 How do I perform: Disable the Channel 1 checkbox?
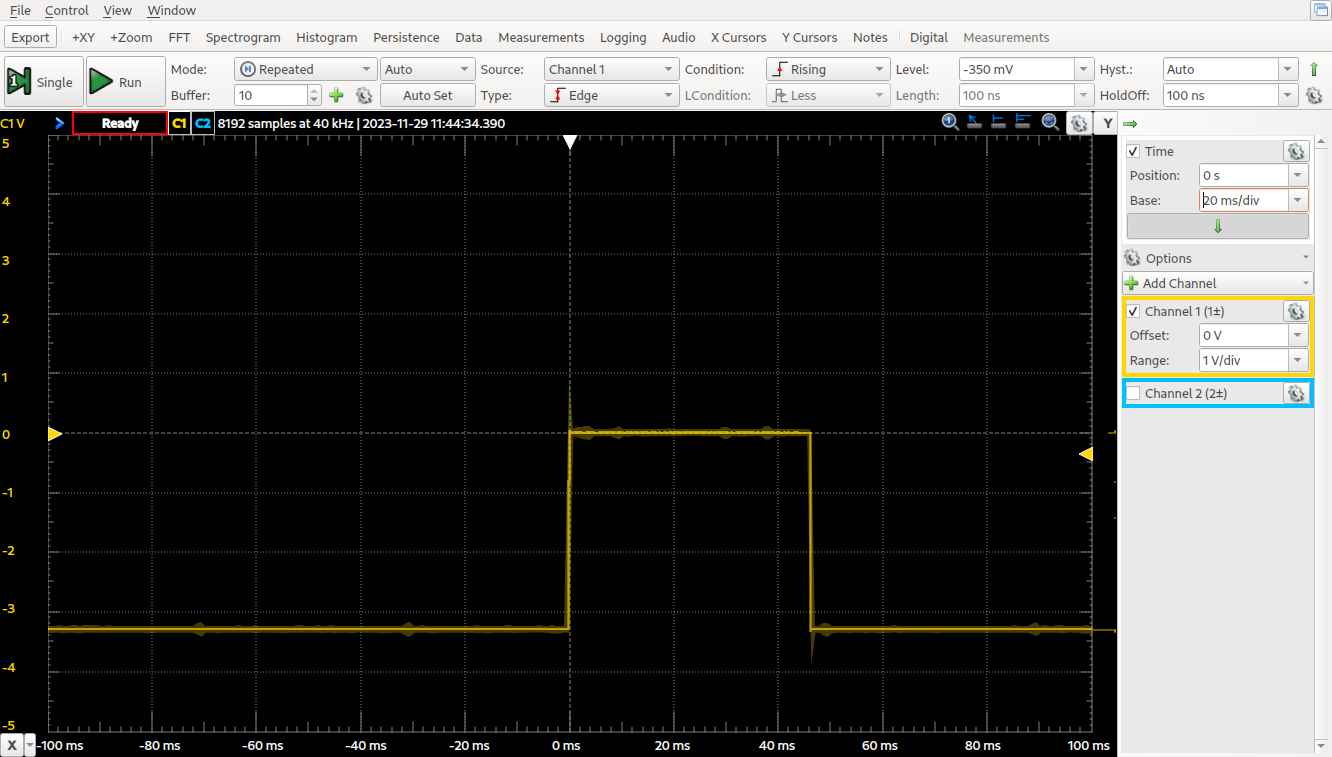click(1133, 311)
